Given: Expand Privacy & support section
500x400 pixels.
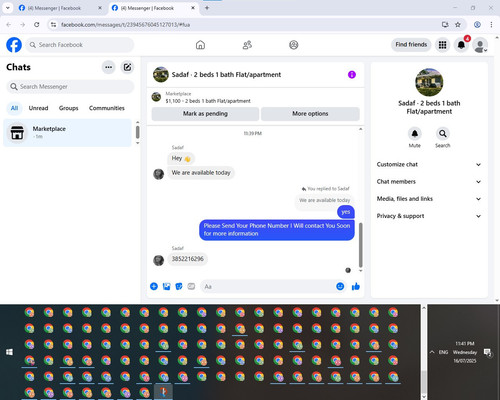Looking at the screenshot, I should [x=429, y=216].
